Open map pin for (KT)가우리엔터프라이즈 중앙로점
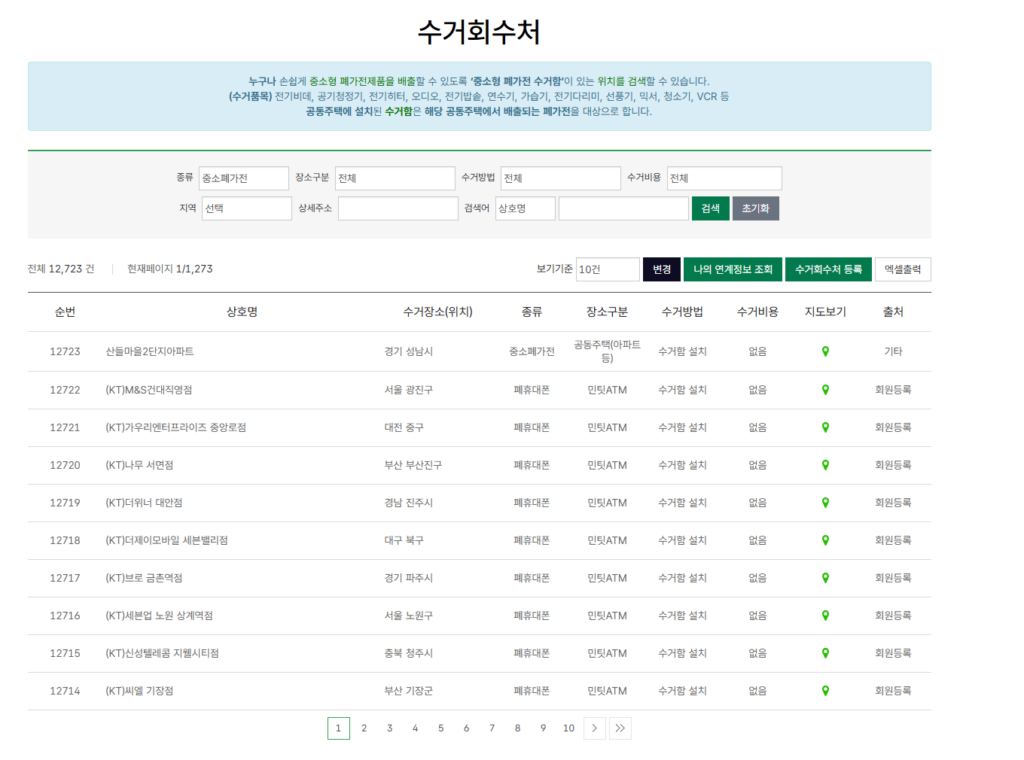This screenshot has width=1024, height=760. (x=825, y=427)
